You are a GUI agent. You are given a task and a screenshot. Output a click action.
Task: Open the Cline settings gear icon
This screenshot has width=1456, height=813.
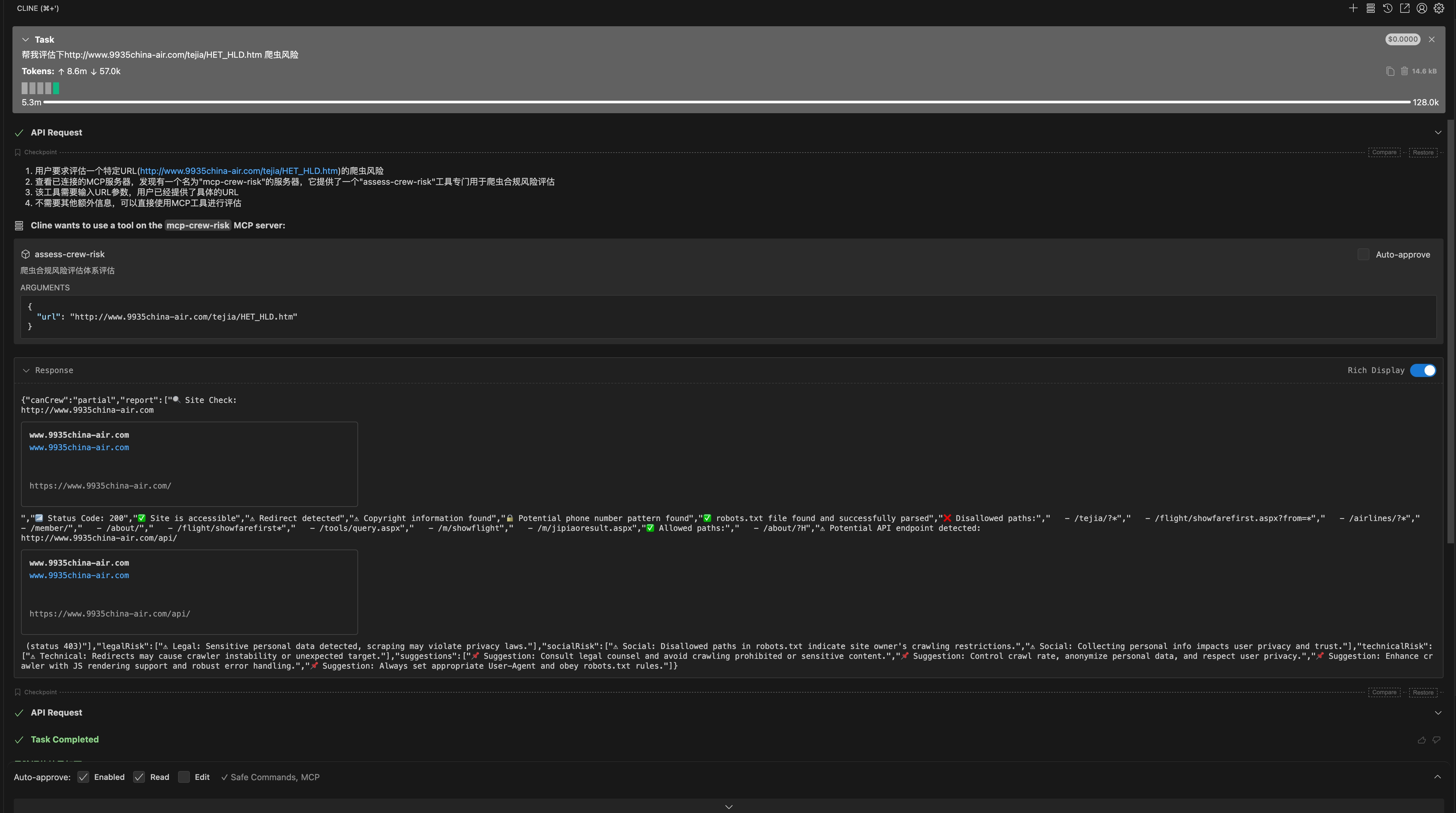1439,8
